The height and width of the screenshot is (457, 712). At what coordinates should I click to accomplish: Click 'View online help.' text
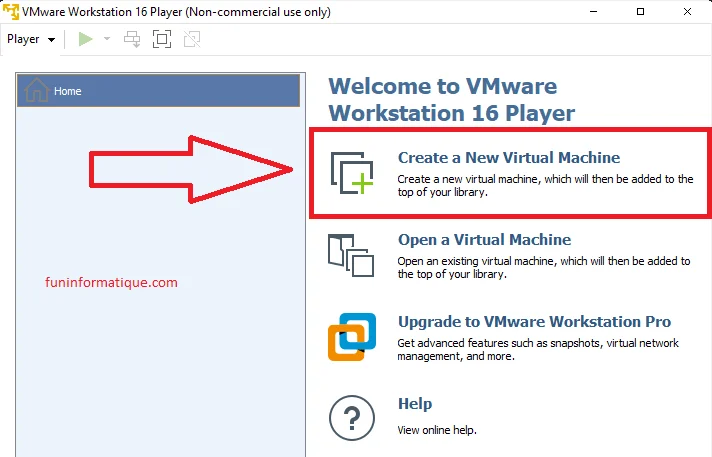coord(437,430)
